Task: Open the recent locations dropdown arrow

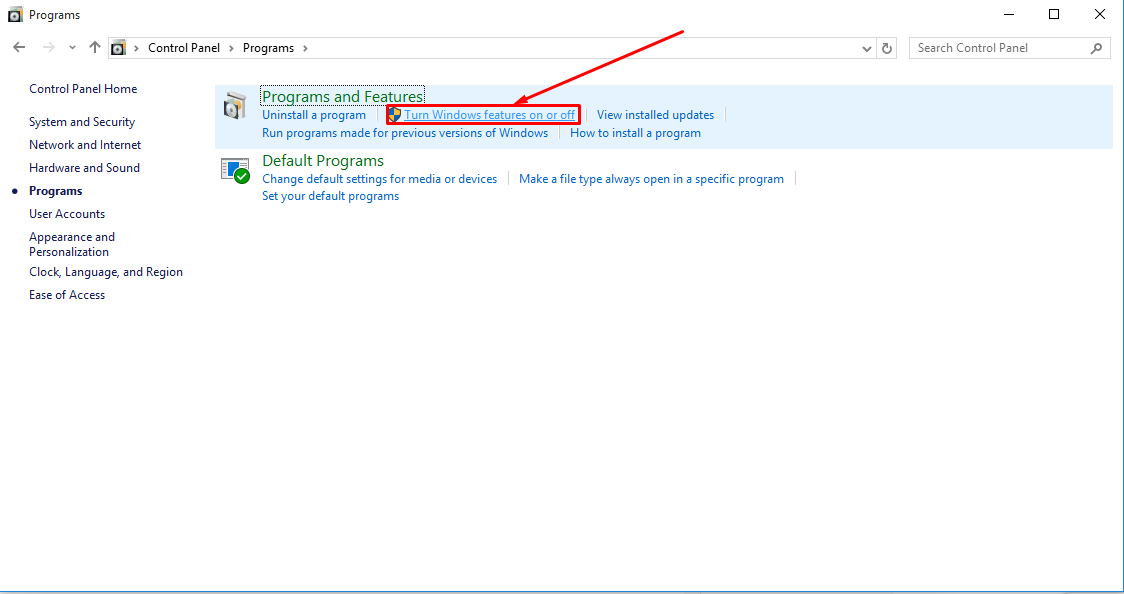Action: tap(72, 48)
